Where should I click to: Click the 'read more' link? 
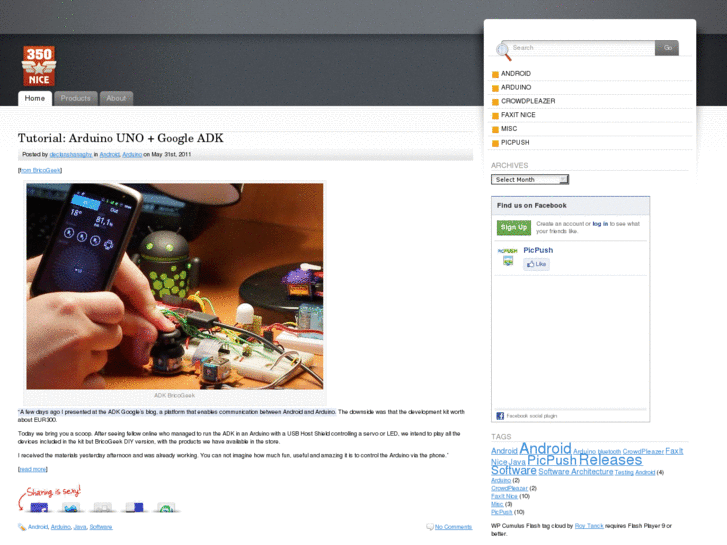(32, 469)
